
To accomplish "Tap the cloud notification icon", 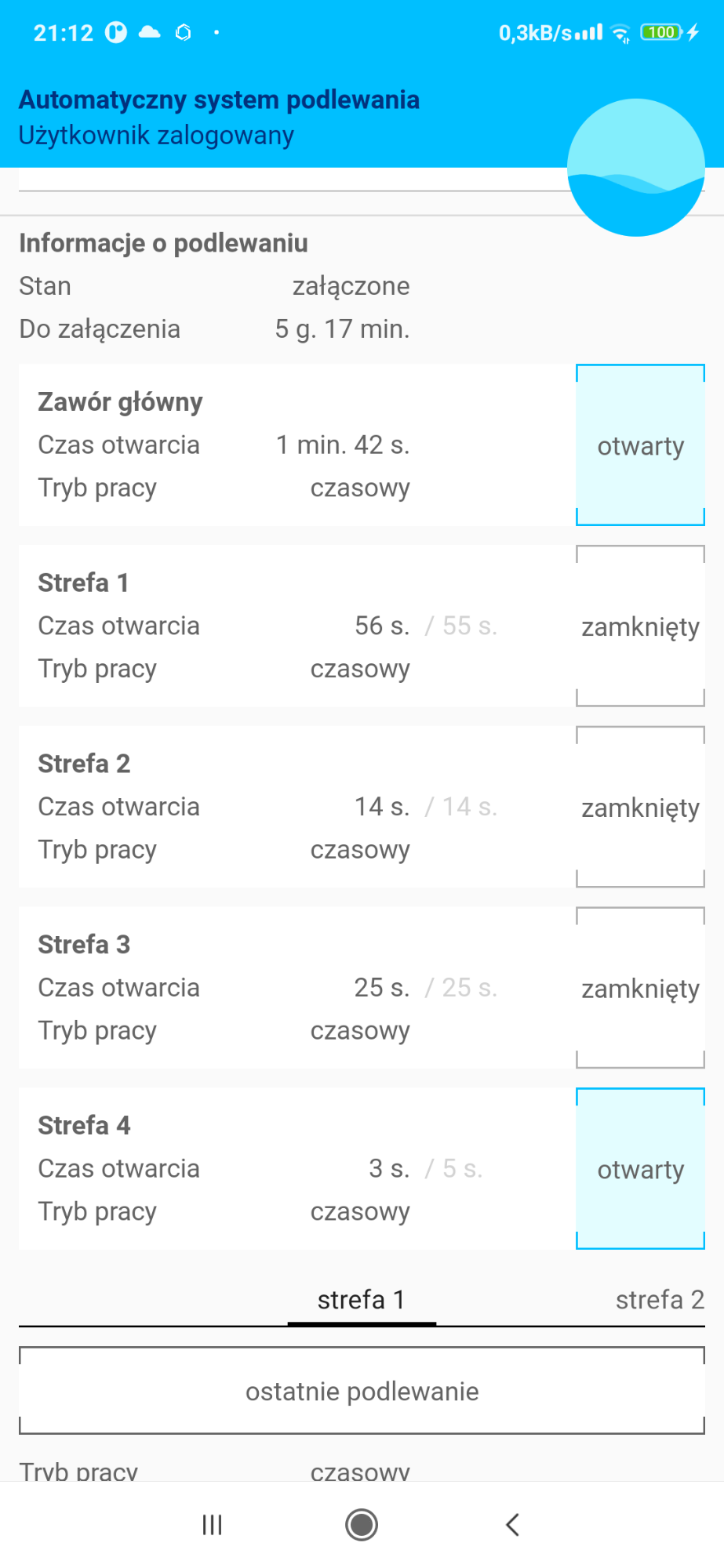I will tap(149, 32).
